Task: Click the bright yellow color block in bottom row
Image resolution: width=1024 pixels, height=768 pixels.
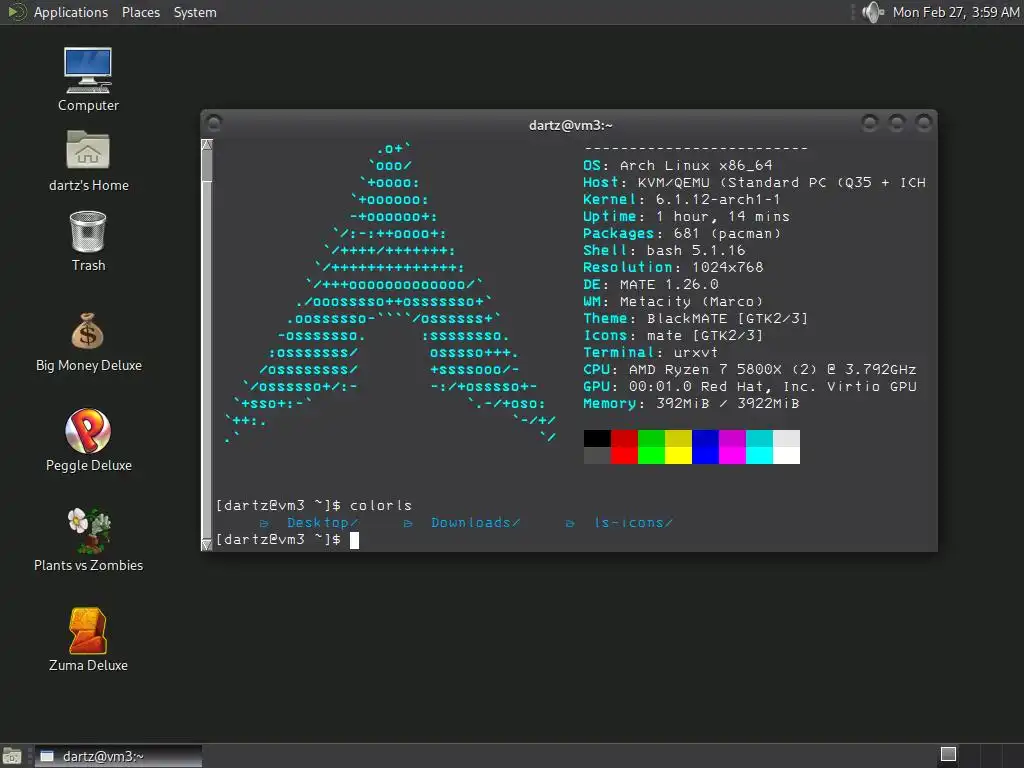Action: (x=679, y=455)
